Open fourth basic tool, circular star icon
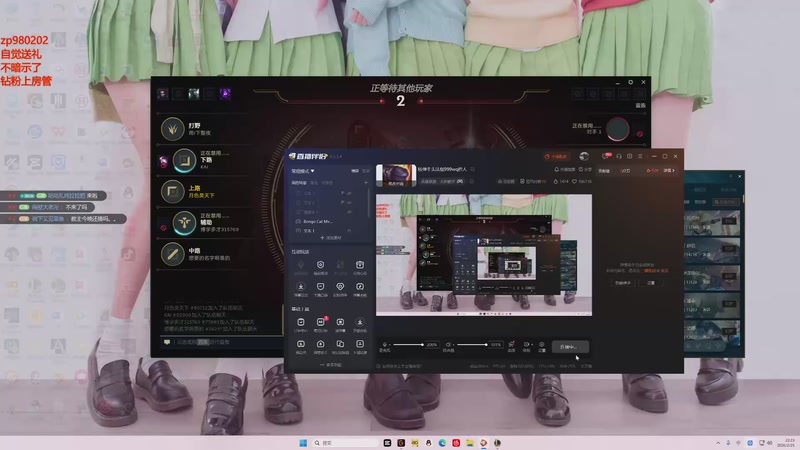The image size is (800, 450). click(360, 324)
